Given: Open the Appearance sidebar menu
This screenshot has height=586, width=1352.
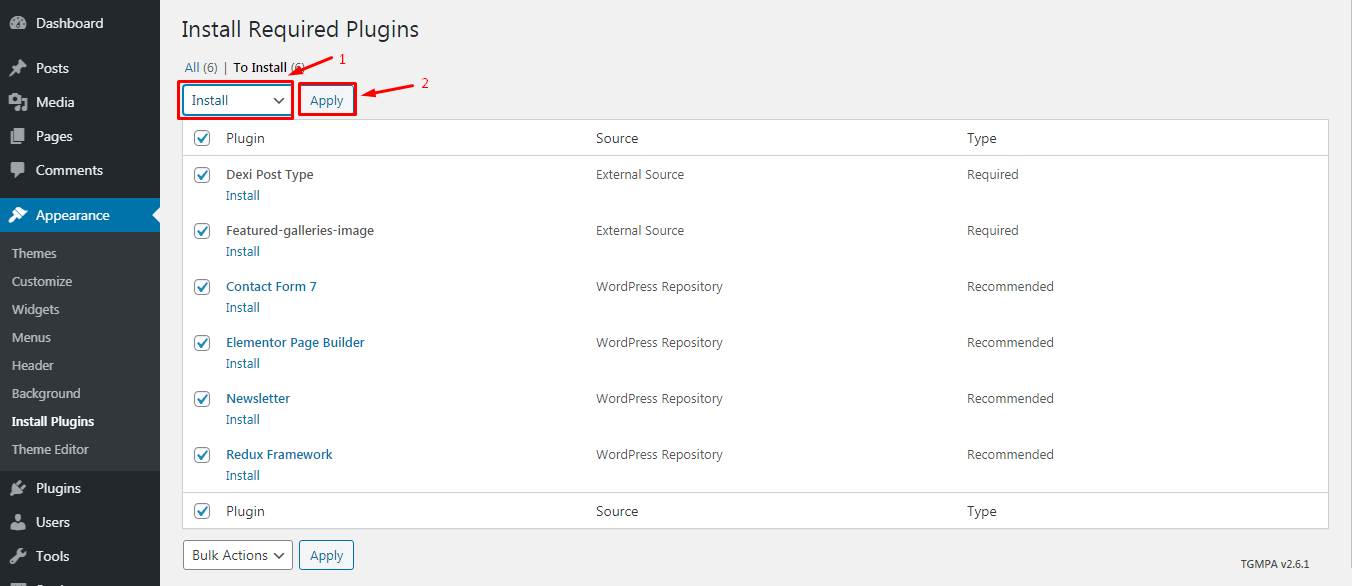Looking at the screenshot, I should point(72,215).
